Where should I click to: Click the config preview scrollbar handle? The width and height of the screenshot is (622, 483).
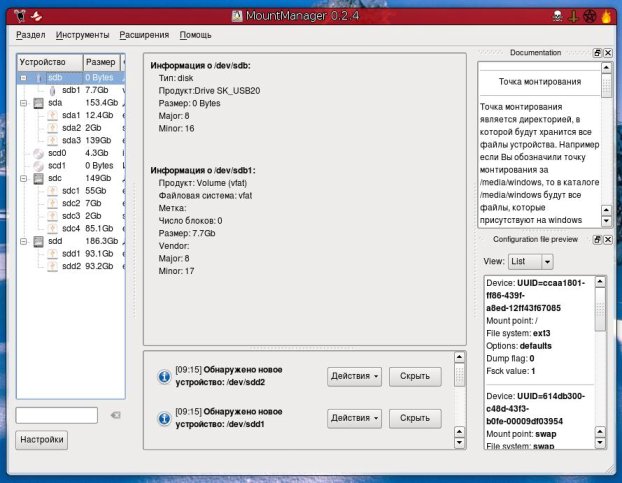tap(600, 309)
